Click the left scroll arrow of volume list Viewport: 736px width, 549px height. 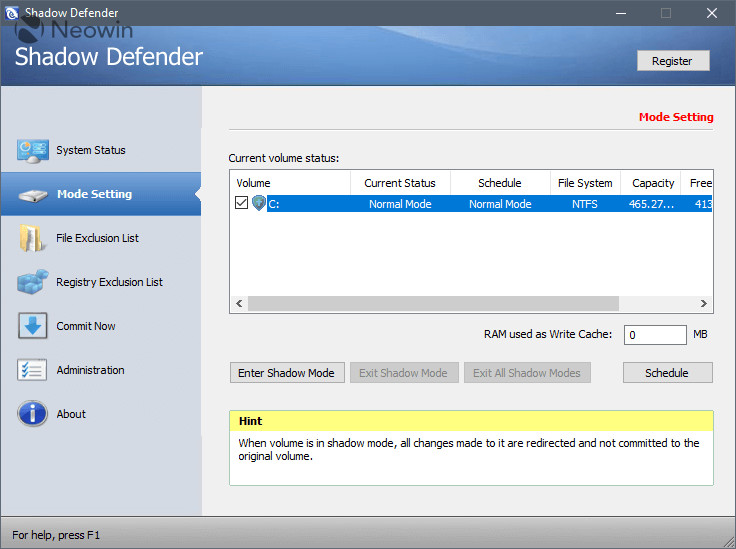pyautogui.click(x=239, y=303)
